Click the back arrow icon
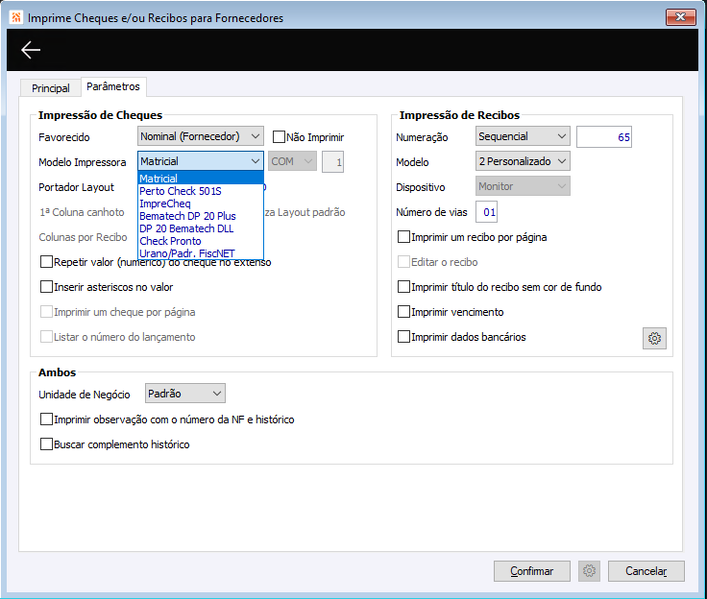This screenshot has width=707, height=599. [x=31, y=50]
